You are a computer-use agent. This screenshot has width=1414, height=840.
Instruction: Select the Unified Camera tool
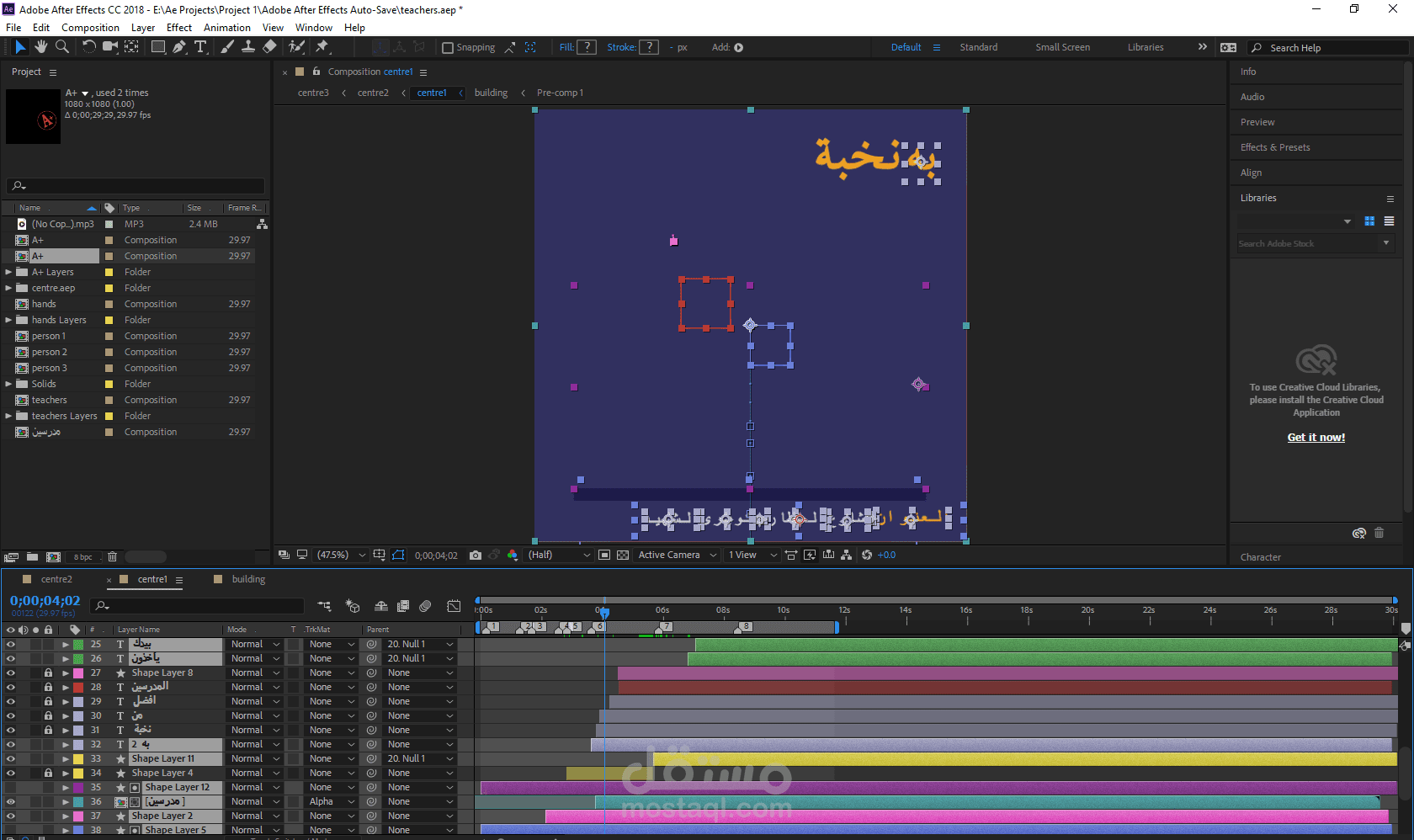(109, 47)
